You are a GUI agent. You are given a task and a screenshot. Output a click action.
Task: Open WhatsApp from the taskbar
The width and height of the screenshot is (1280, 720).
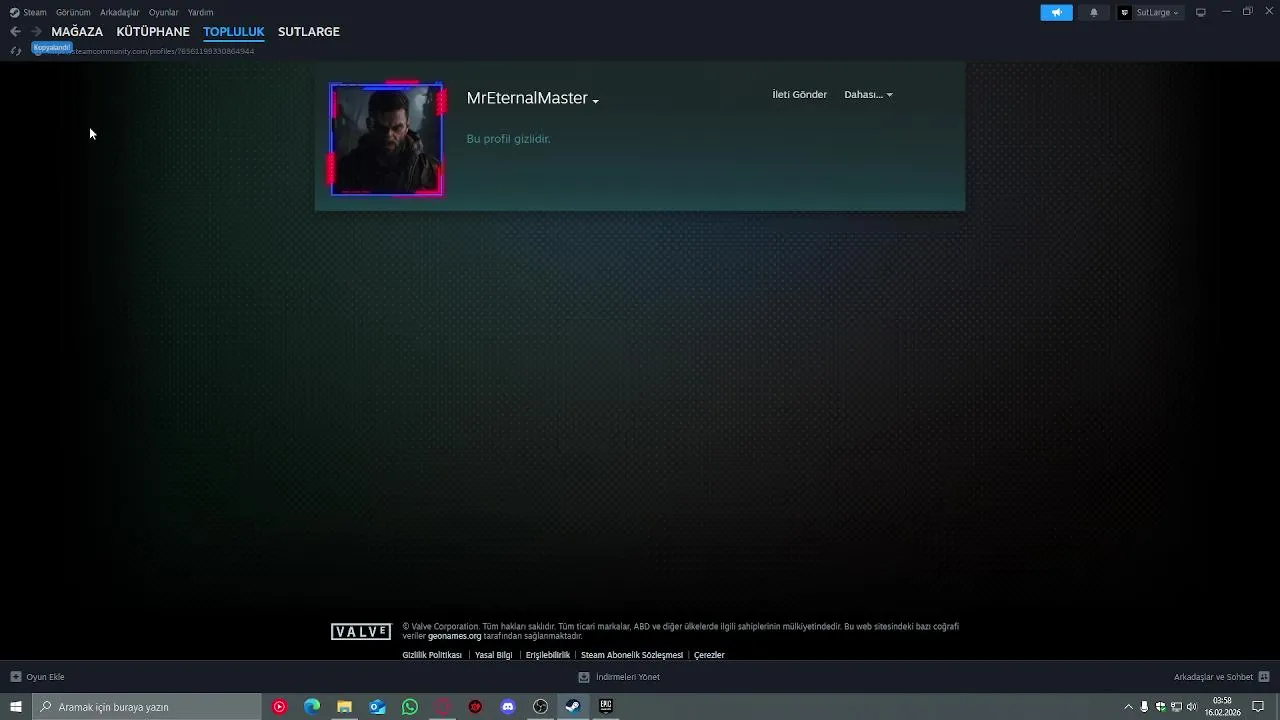click(x=410, y=707)
